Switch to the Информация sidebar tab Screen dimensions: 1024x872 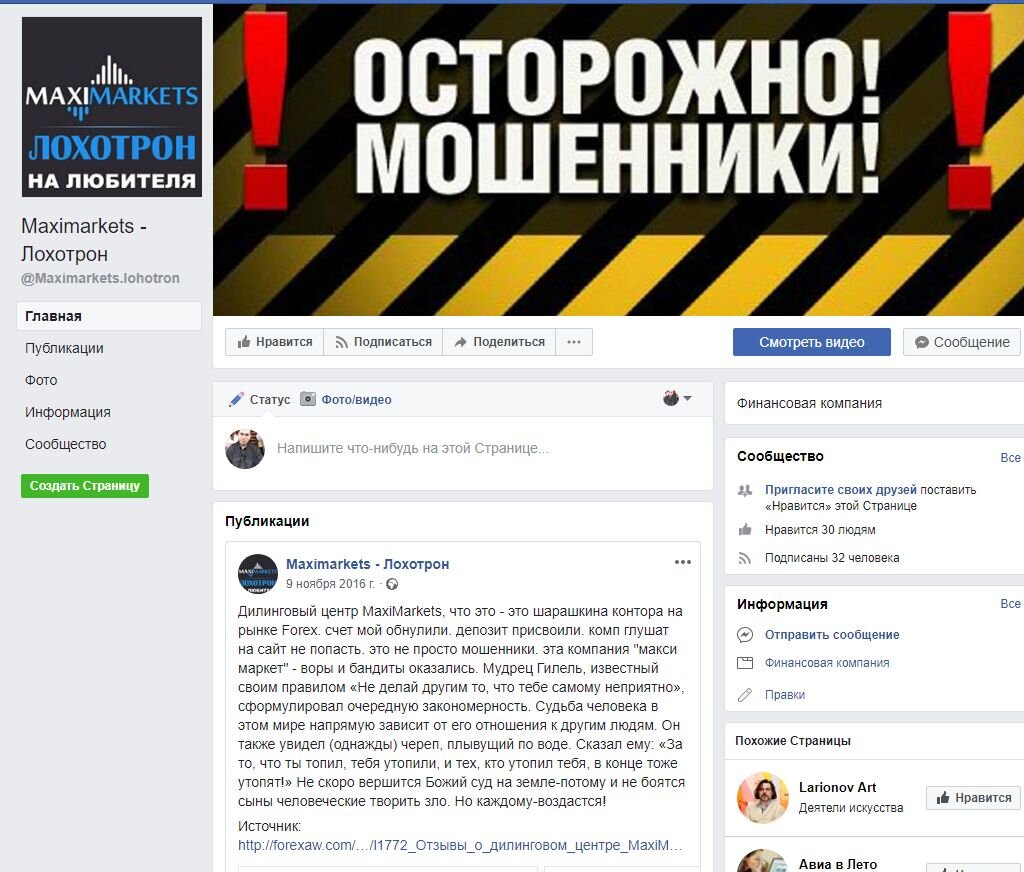67,412
